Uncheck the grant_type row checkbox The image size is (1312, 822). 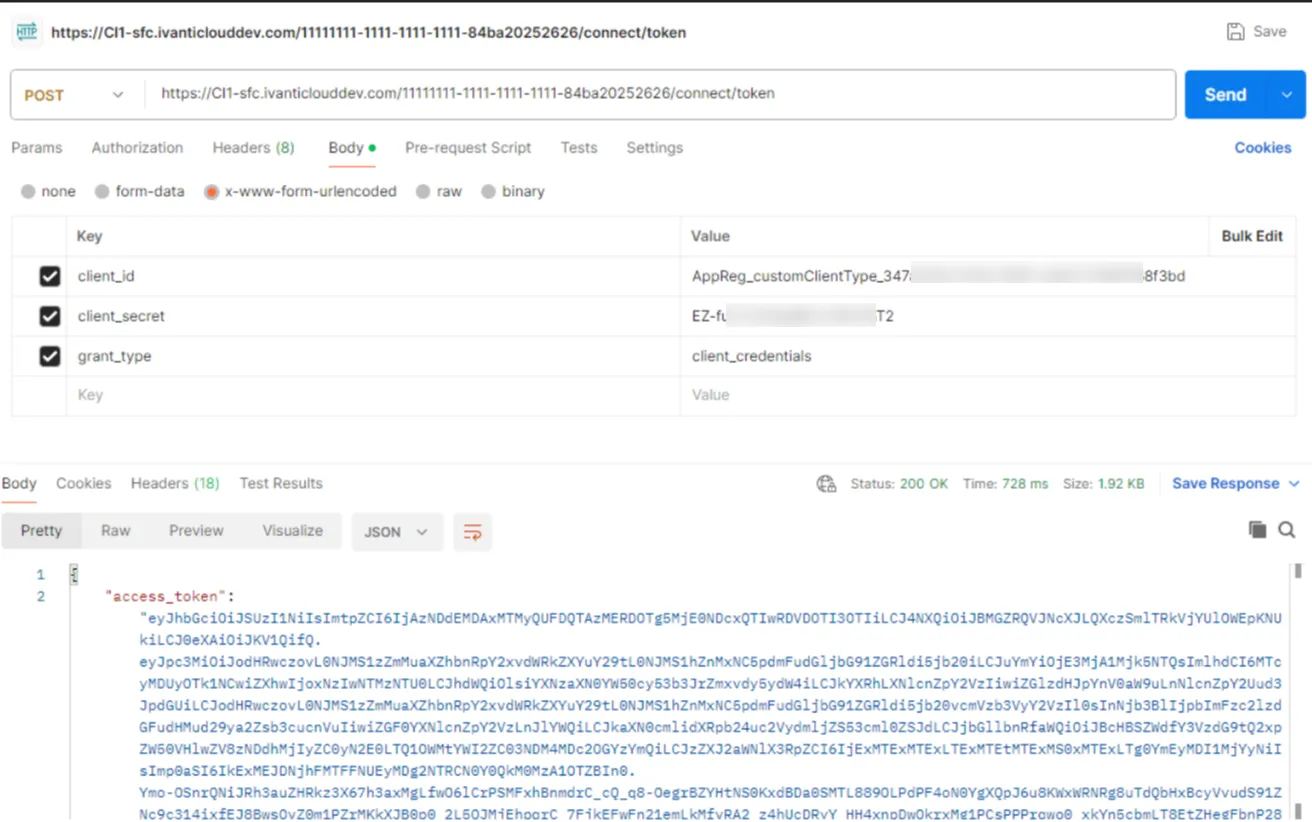(49, 356)
